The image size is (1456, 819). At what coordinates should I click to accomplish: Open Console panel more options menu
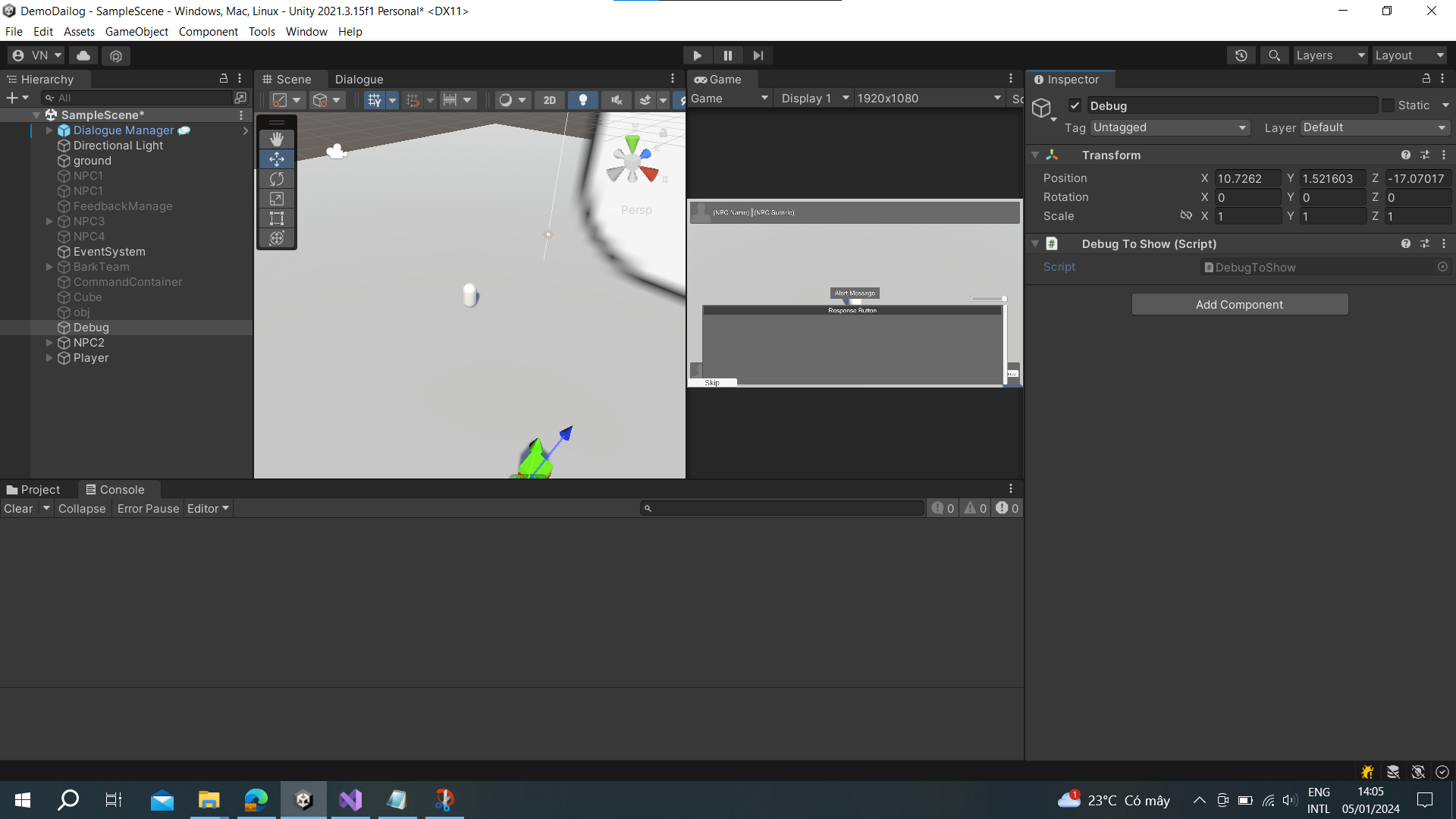[x=1011, y=489]
